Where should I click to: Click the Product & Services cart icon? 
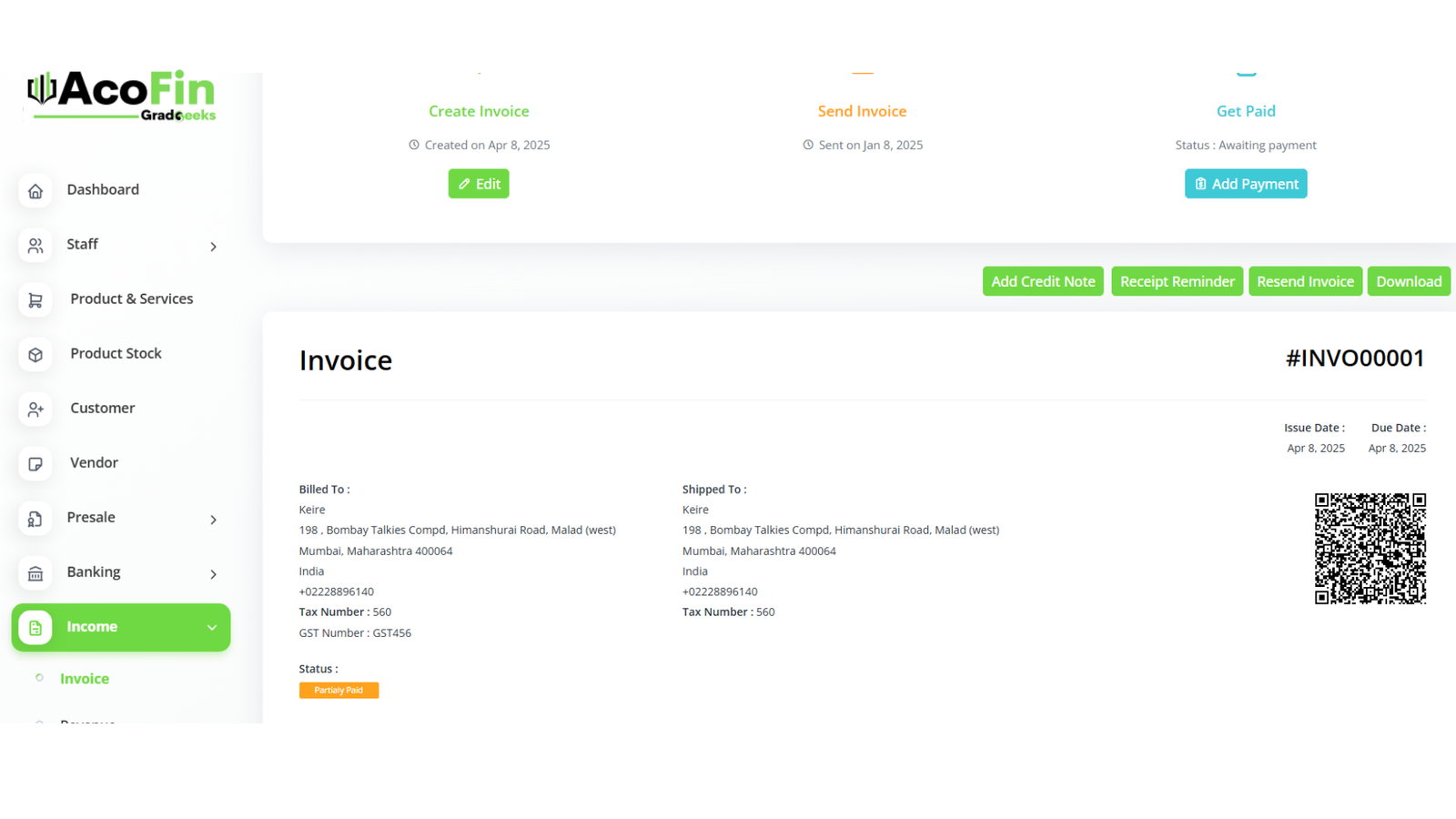click(35, 300)
